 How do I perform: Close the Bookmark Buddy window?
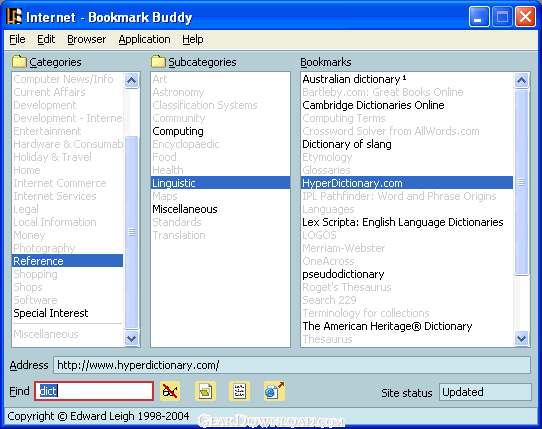coord(525,16)
